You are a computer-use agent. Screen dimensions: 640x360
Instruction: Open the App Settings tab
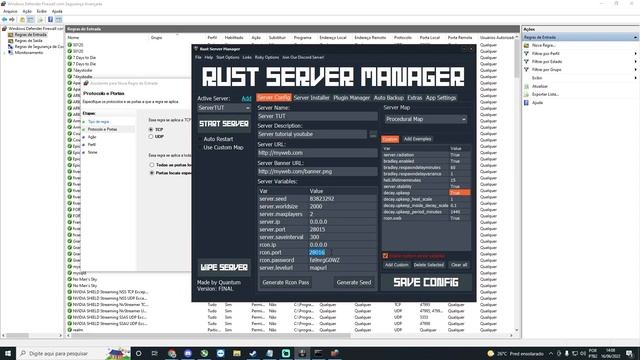(x=441, y=98)
